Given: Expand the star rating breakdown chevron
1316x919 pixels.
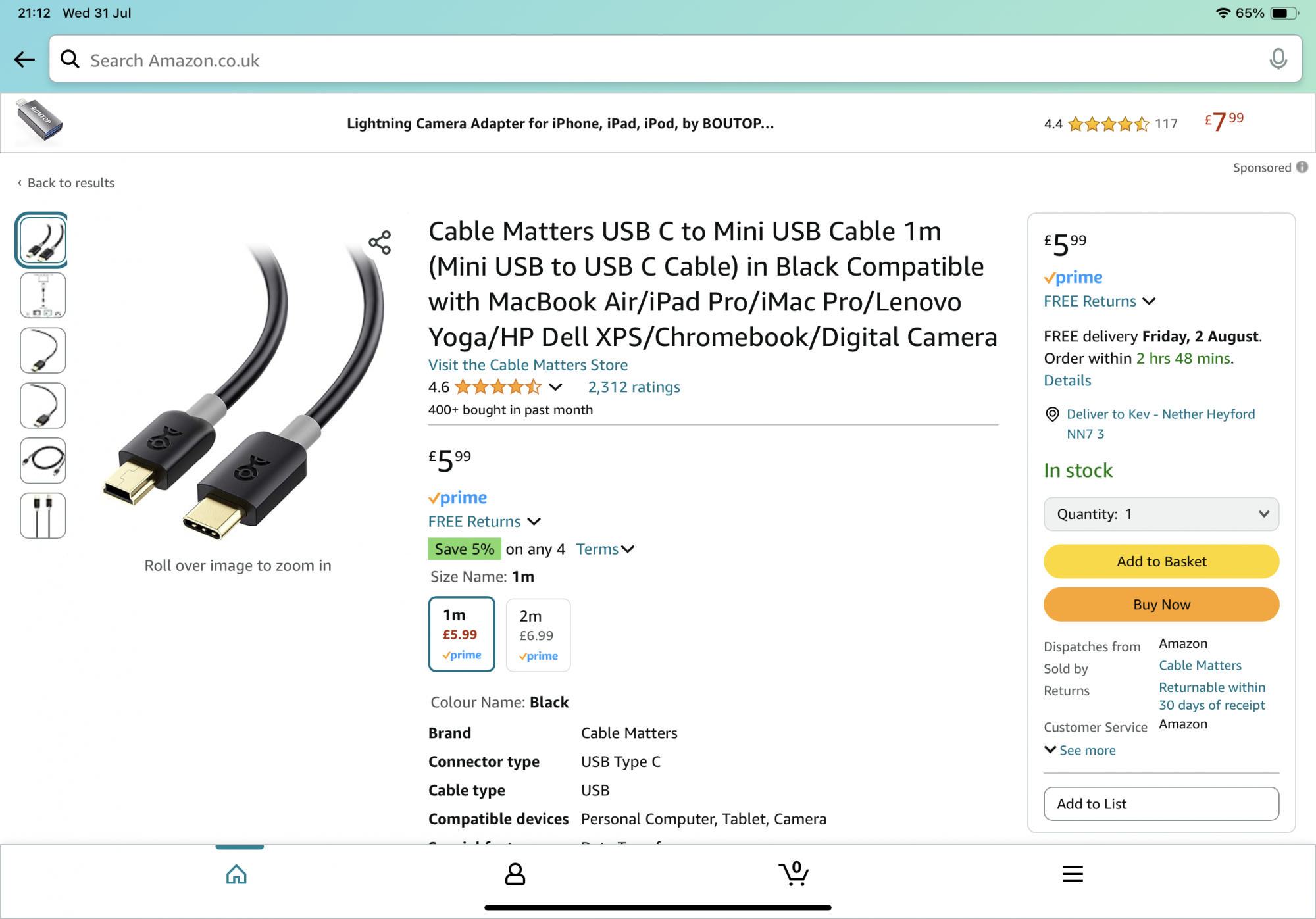Looking at the screenshot, I should [x=555, y=387].
